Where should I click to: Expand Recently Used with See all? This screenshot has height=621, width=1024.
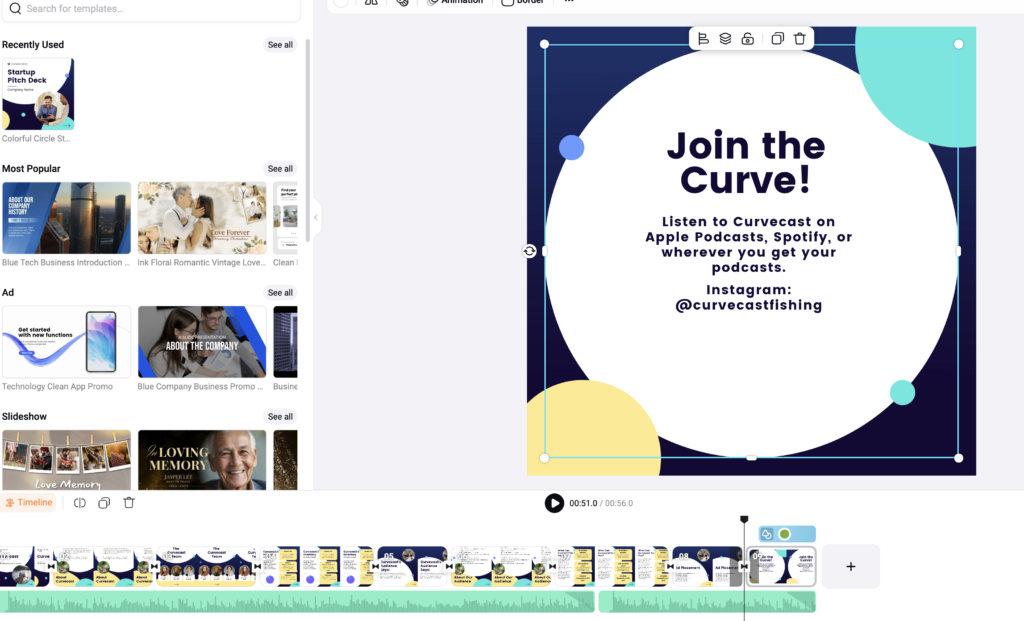pyautogui.click(x=280, y=45)
